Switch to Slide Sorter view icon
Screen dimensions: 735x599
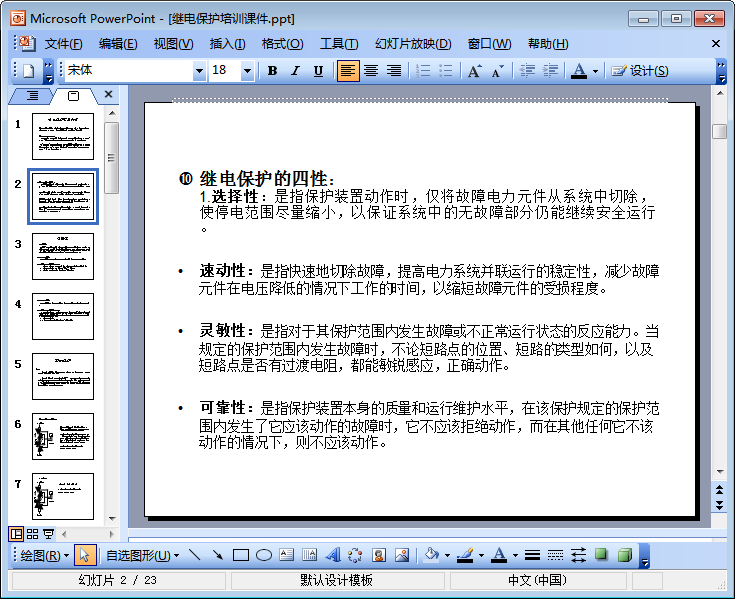[x=32, y=533]
